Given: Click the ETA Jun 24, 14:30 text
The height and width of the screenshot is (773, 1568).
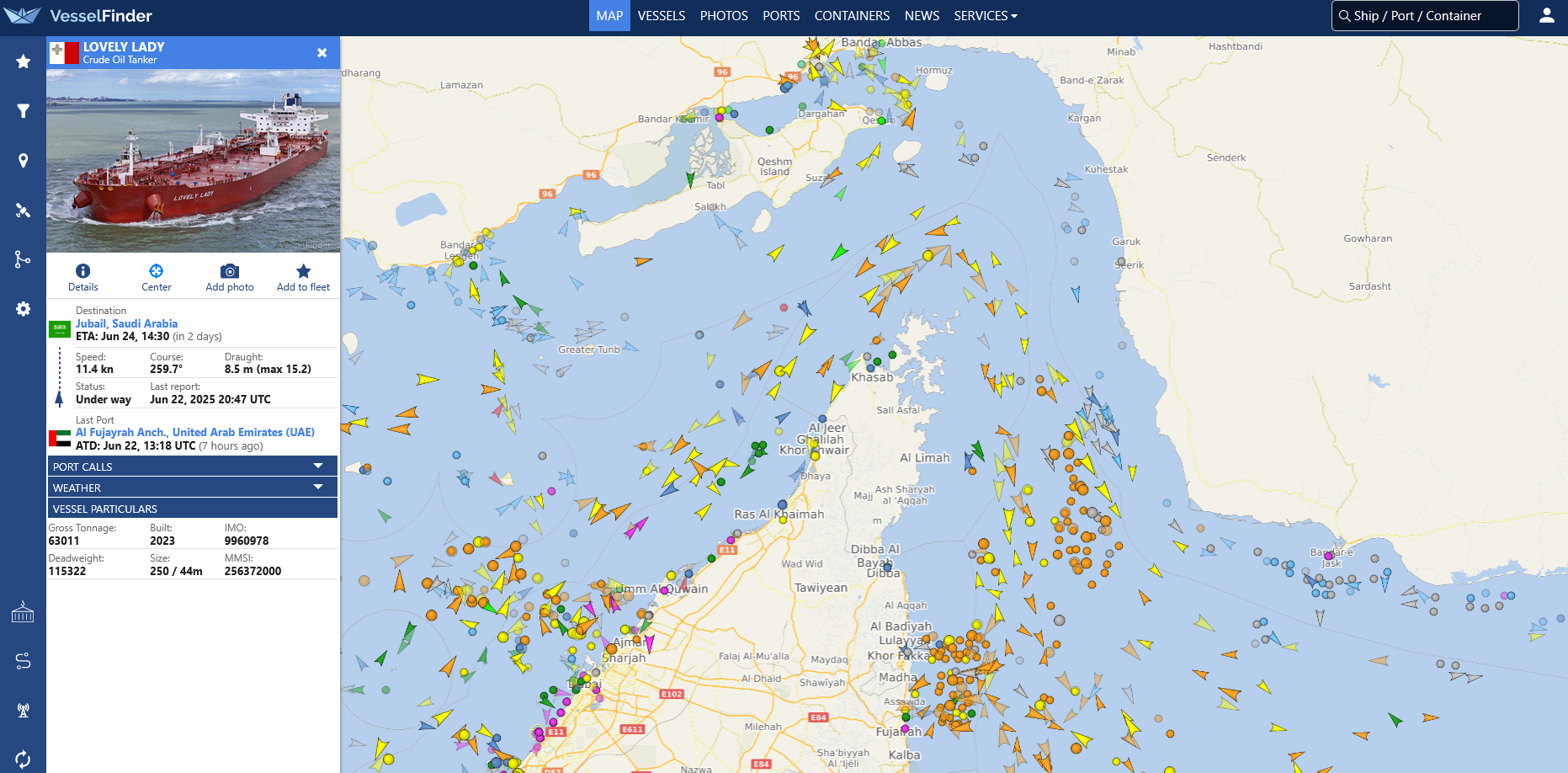Looking at the screenshot, I should [123, 336].
